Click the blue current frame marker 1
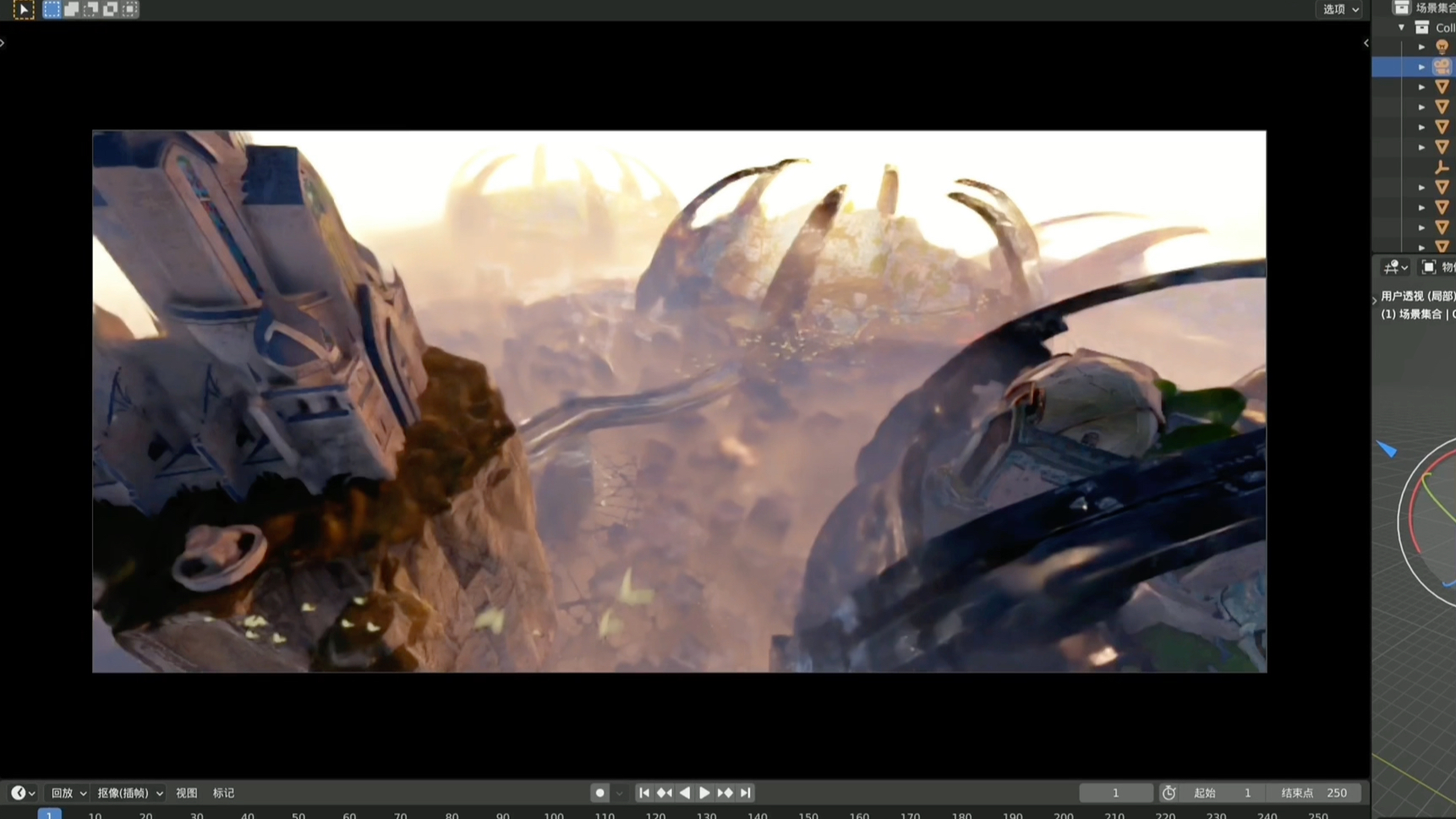Viewport: 1456px width, 819px height. click(49, 814)
